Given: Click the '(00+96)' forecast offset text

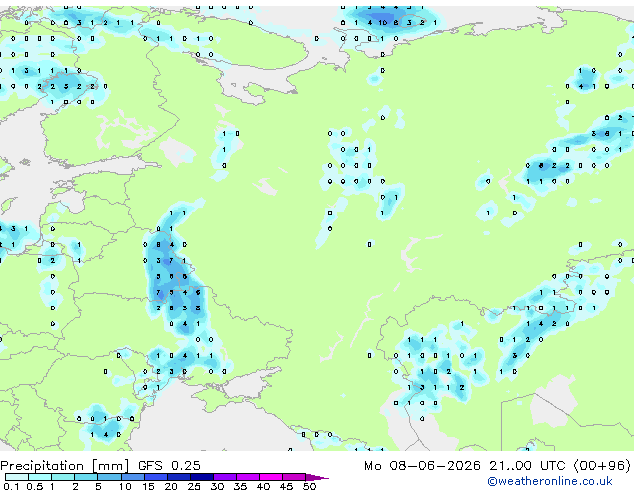Looking at the screenshot, I should (602, 465).
